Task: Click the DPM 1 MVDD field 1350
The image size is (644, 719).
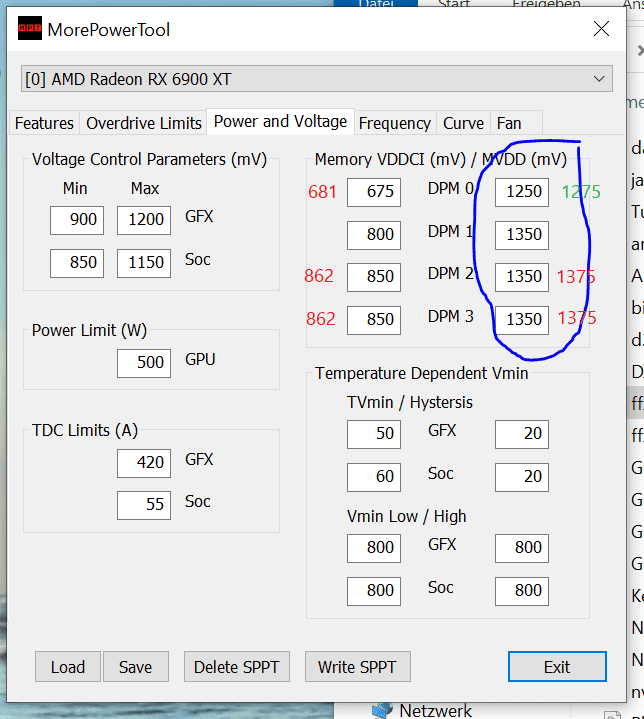Action: (522, 235)
